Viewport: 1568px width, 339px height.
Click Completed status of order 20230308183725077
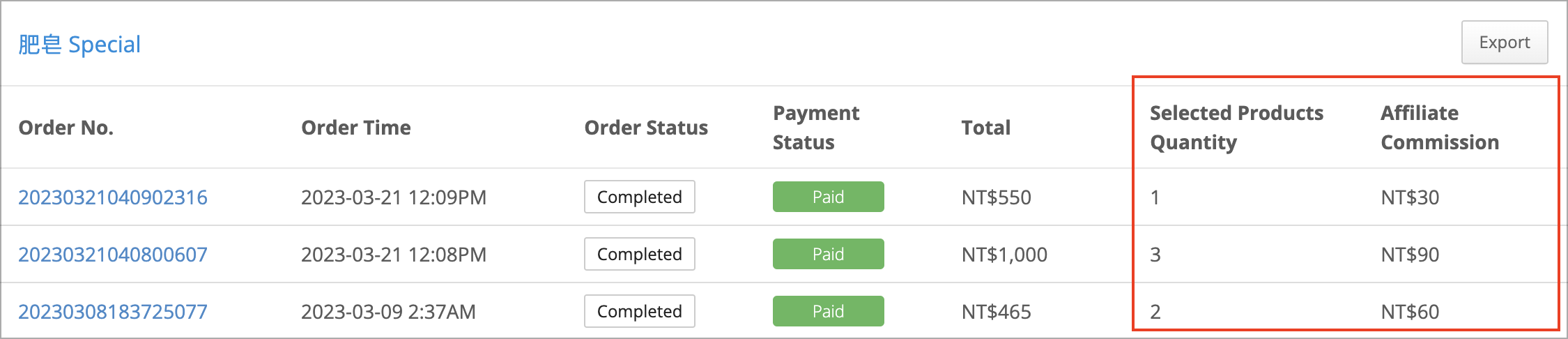640,311
